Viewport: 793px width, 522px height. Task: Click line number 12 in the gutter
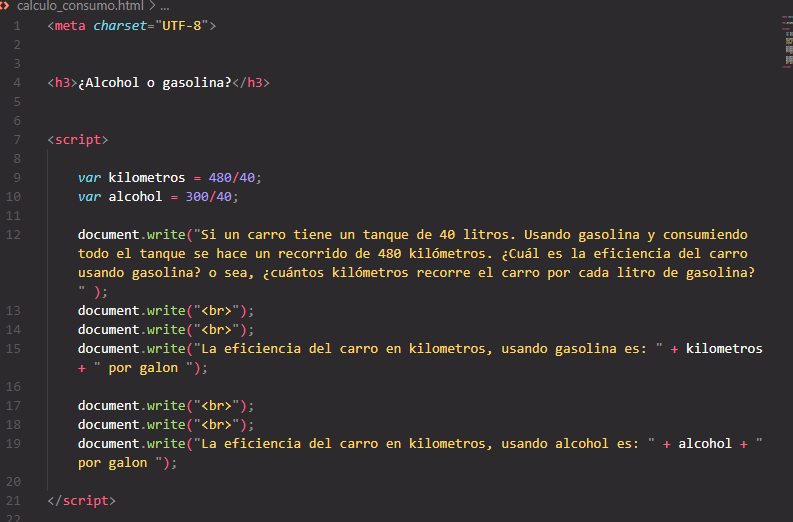click(13, 235)
